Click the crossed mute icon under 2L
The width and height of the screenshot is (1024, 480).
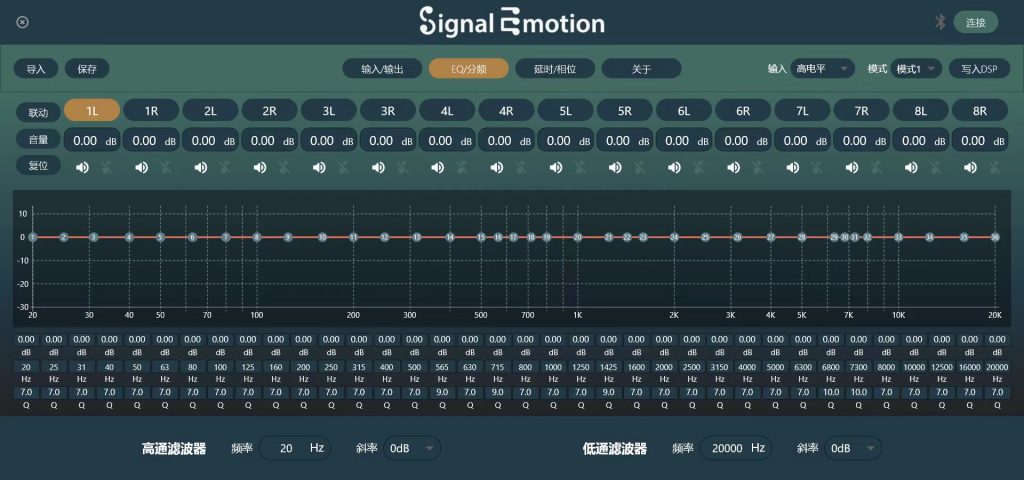(x=225, y=168)
